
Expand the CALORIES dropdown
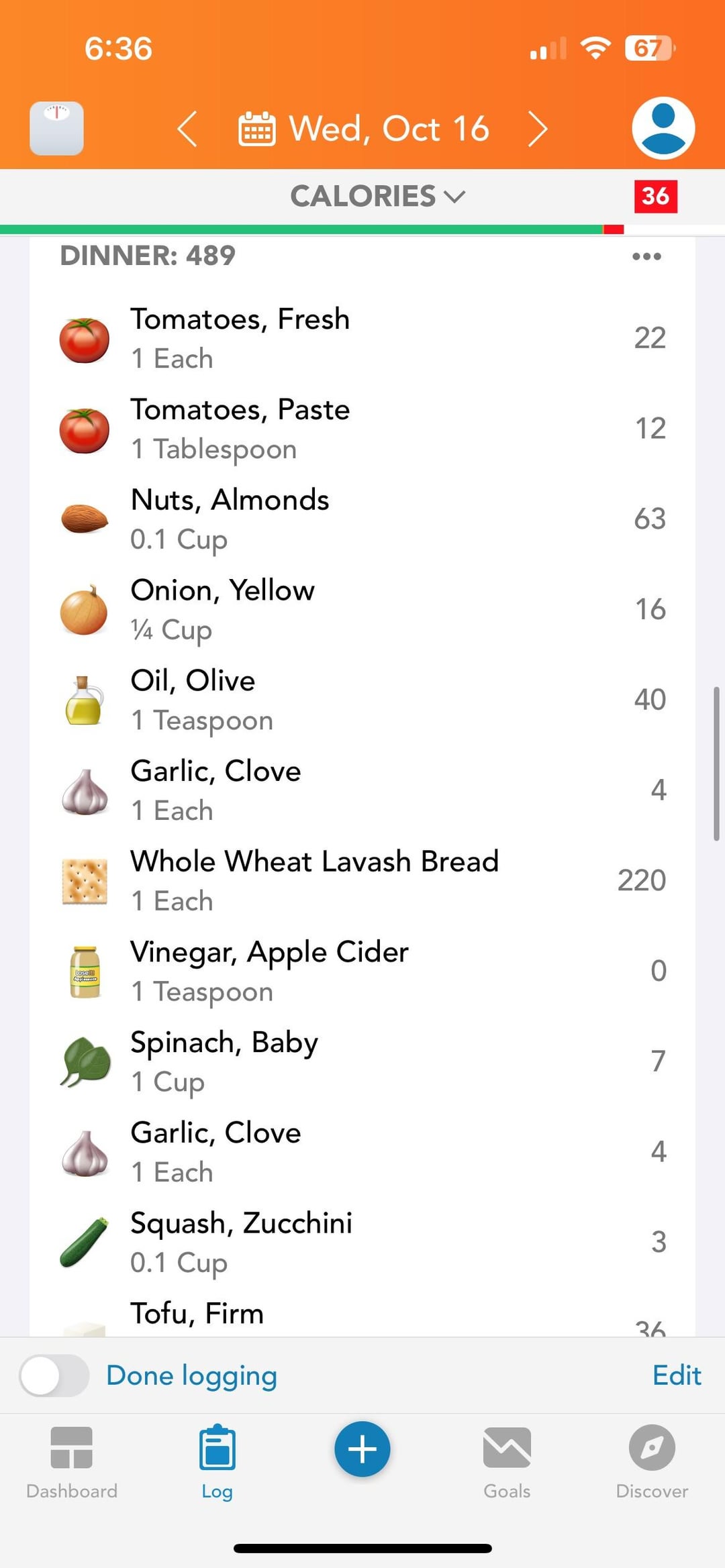[x=377, y=196]
